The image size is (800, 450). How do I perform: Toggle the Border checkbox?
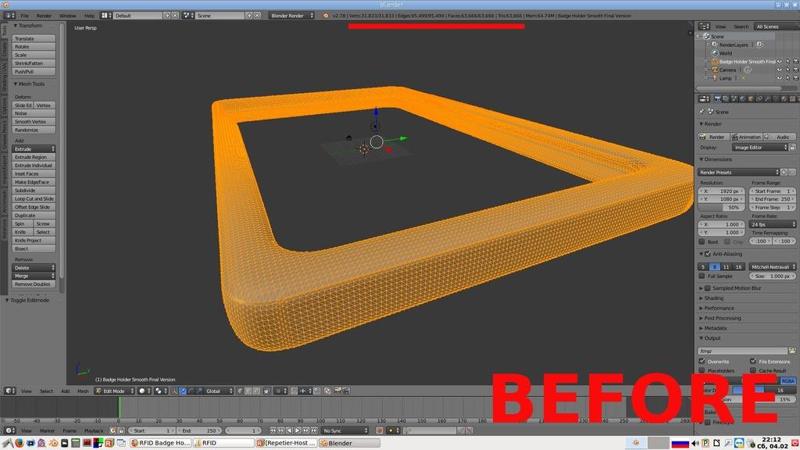702,241
